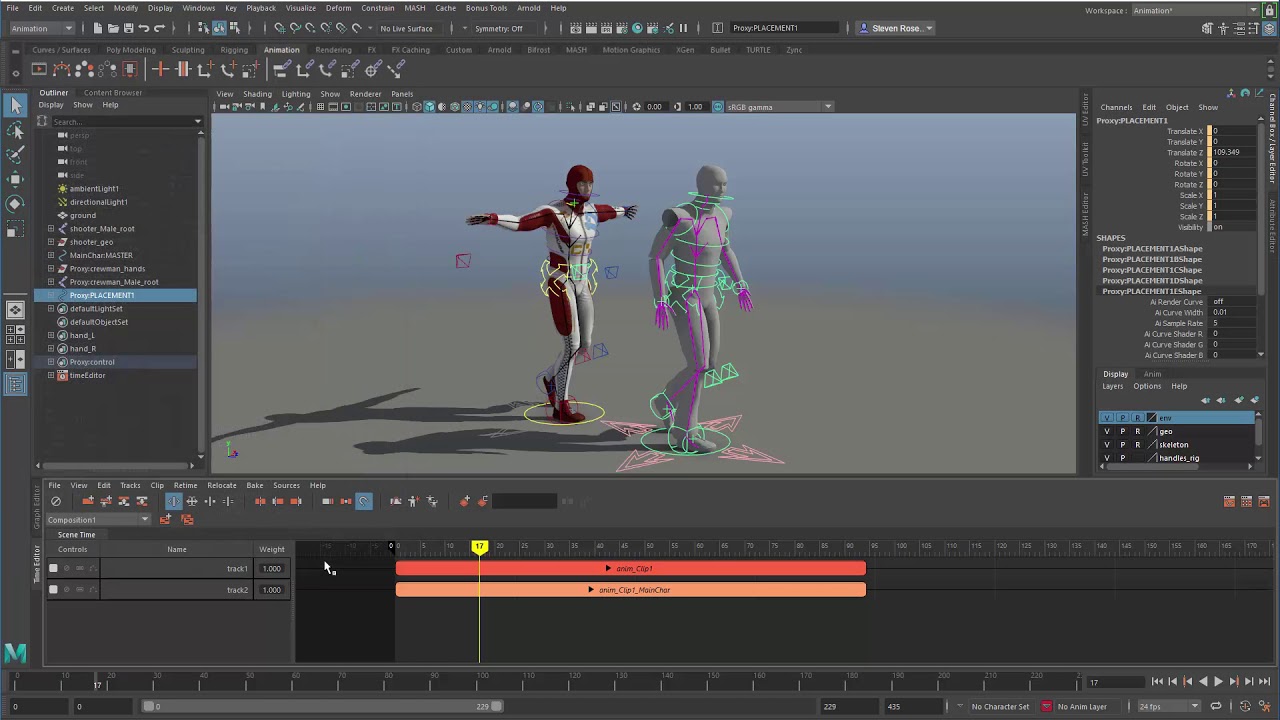This screenshot has width=1280, height=720.
Task: Toggle P playback on handles_rig layer
Action: (x=1122, y=458)
